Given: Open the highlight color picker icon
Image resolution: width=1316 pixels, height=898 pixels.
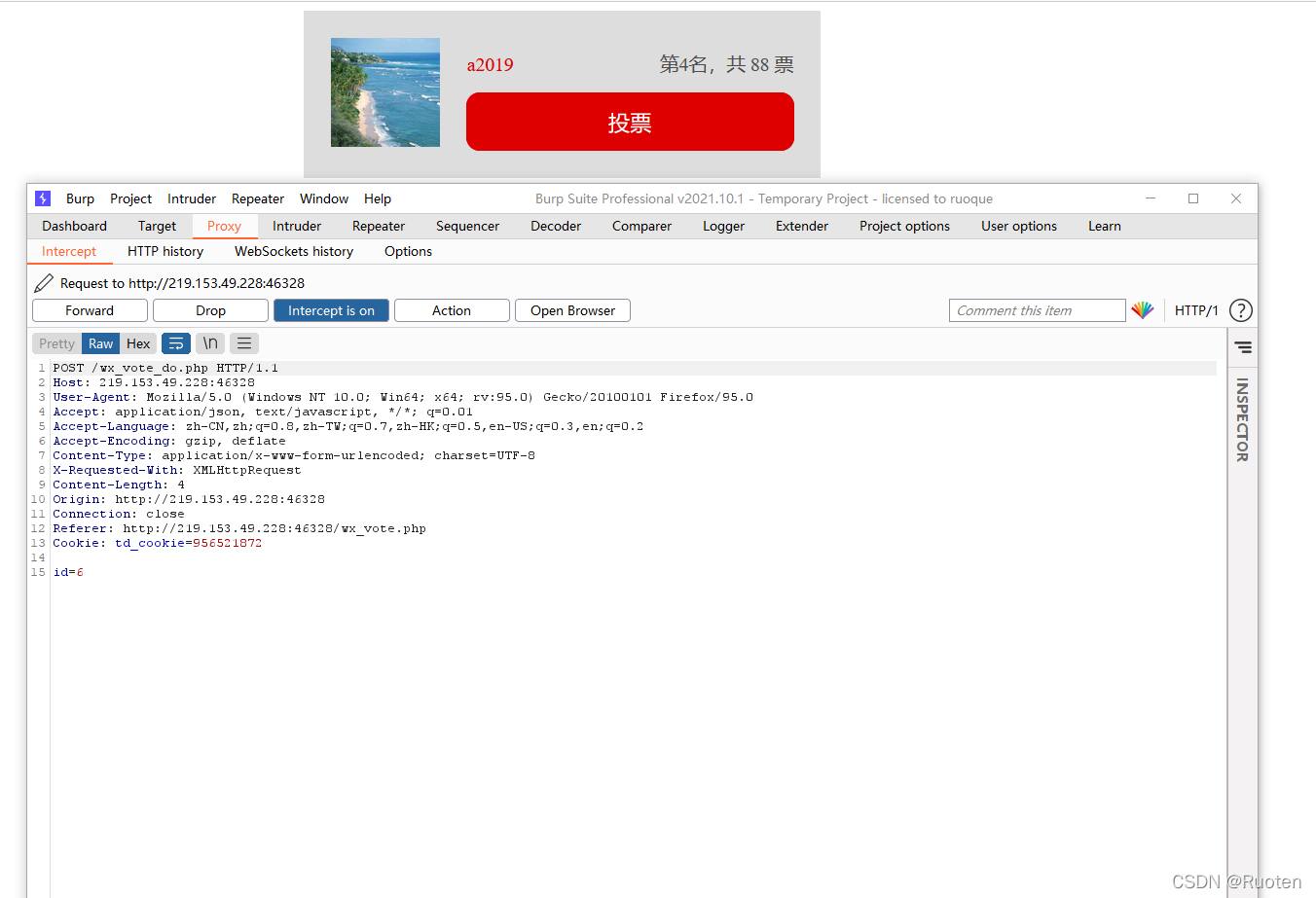Looking at the screenshot, I should [x=1143, y=310].
